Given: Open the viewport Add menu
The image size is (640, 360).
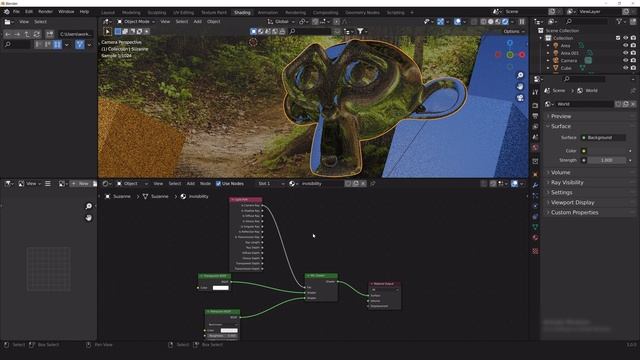Looking at the screenshot, I should pos(198,22).
